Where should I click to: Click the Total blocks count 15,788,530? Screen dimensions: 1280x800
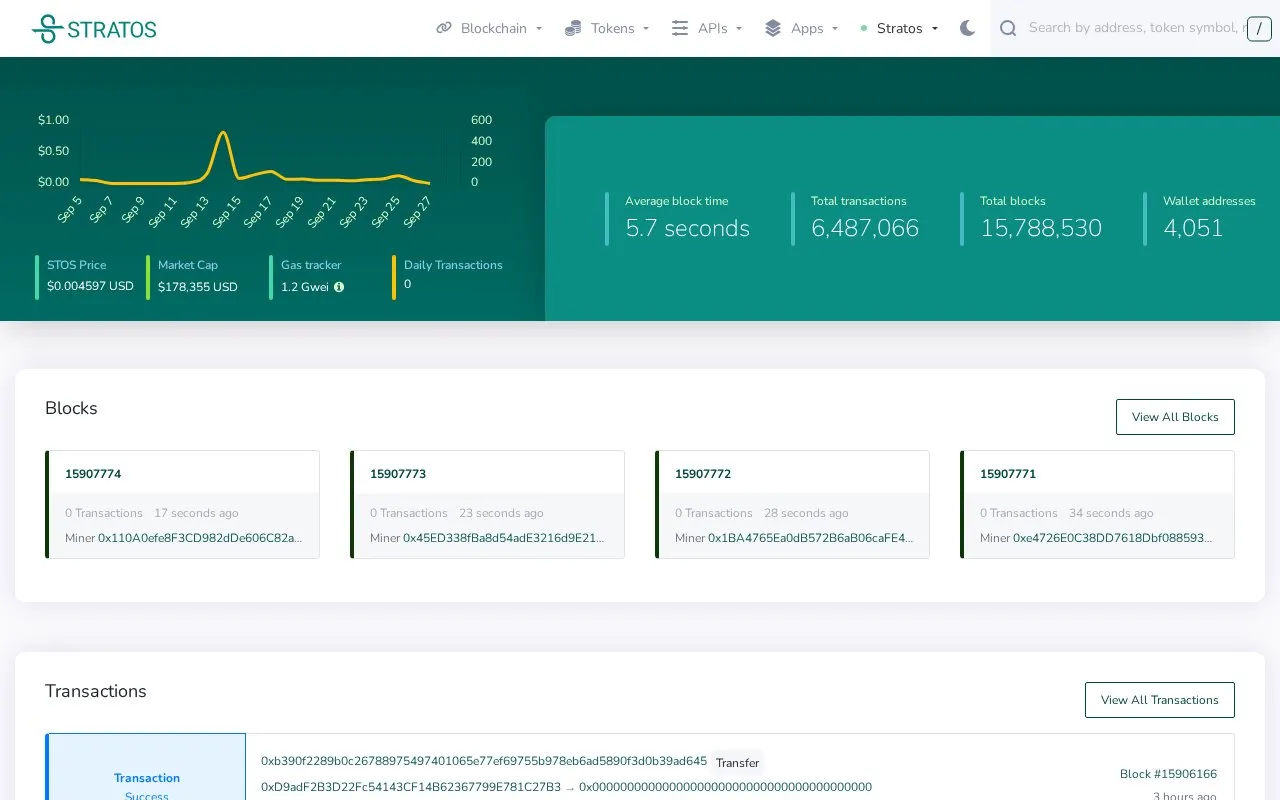point(1041,228)
